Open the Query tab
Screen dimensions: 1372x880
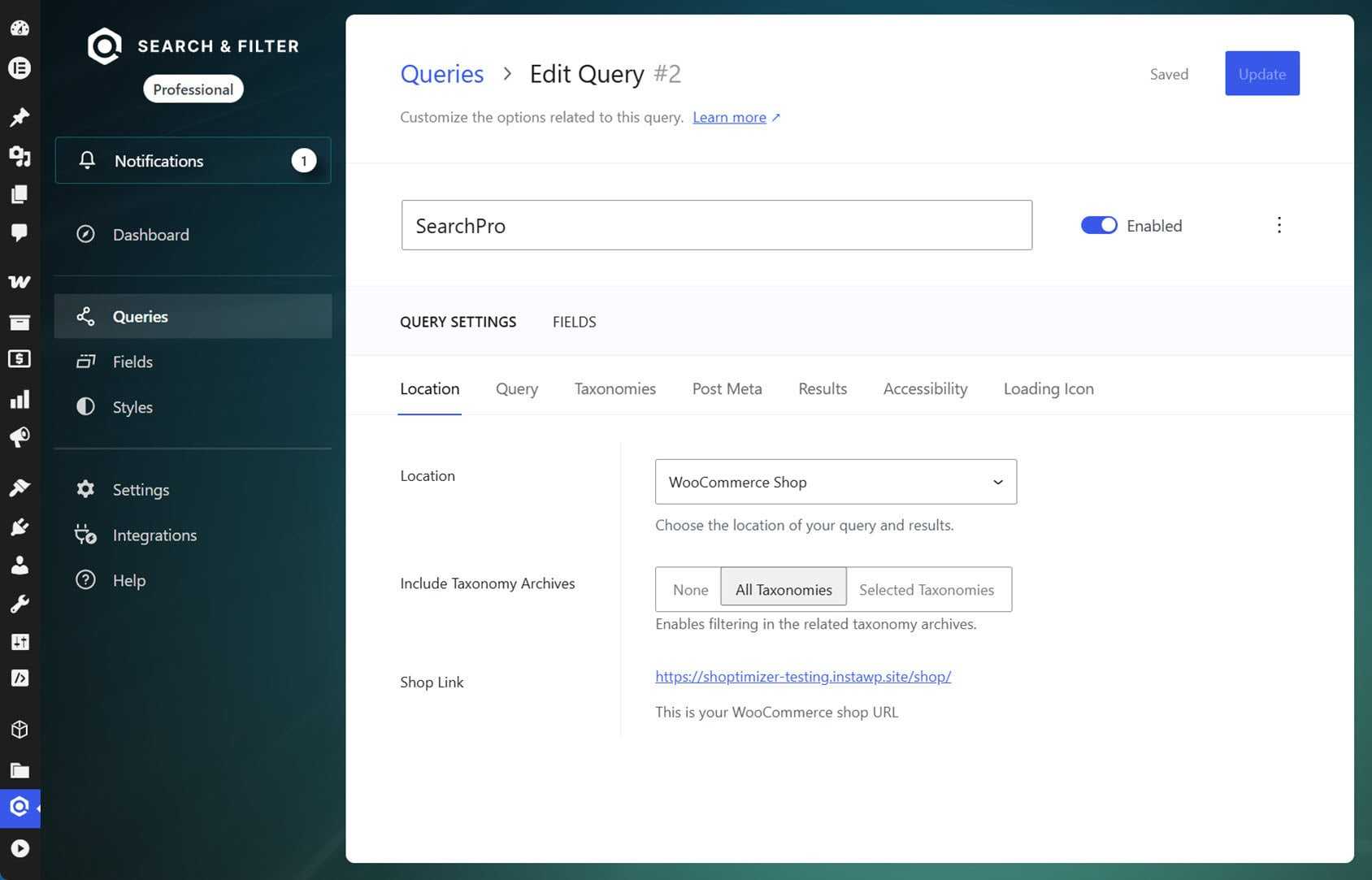(x=517, y=388)
